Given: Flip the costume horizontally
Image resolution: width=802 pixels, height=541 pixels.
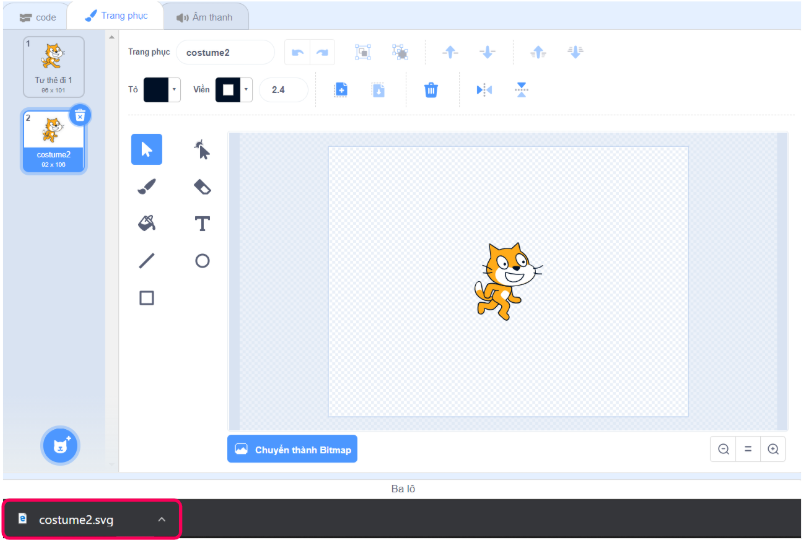Looking at the screenshot, I should [484, 90].
